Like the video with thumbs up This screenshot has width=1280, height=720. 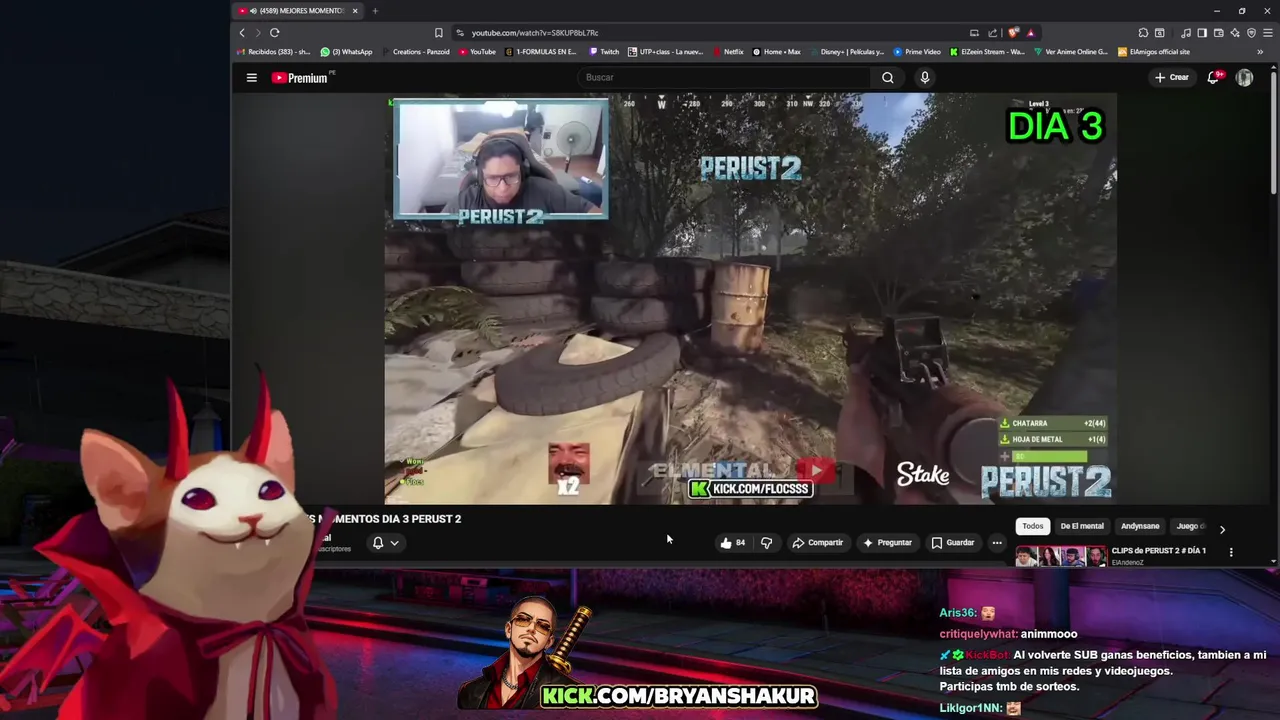point(733,543)
